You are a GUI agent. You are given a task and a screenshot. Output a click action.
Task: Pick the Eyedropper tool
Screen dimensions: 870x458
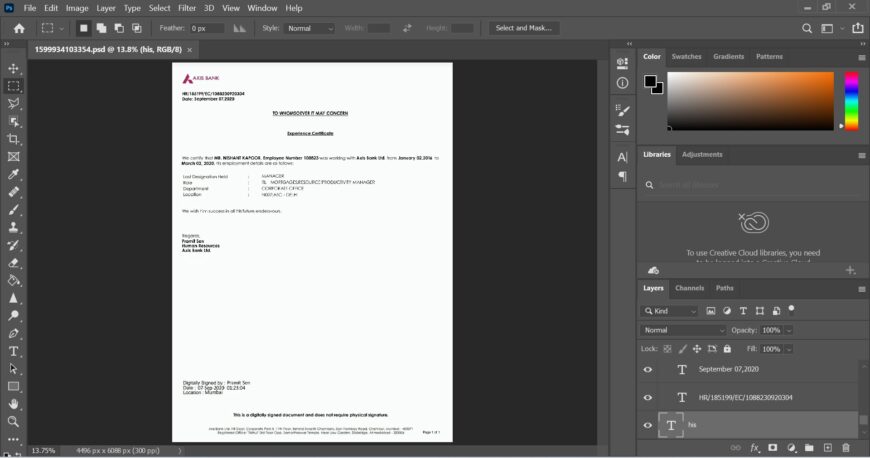coord(14,174)
